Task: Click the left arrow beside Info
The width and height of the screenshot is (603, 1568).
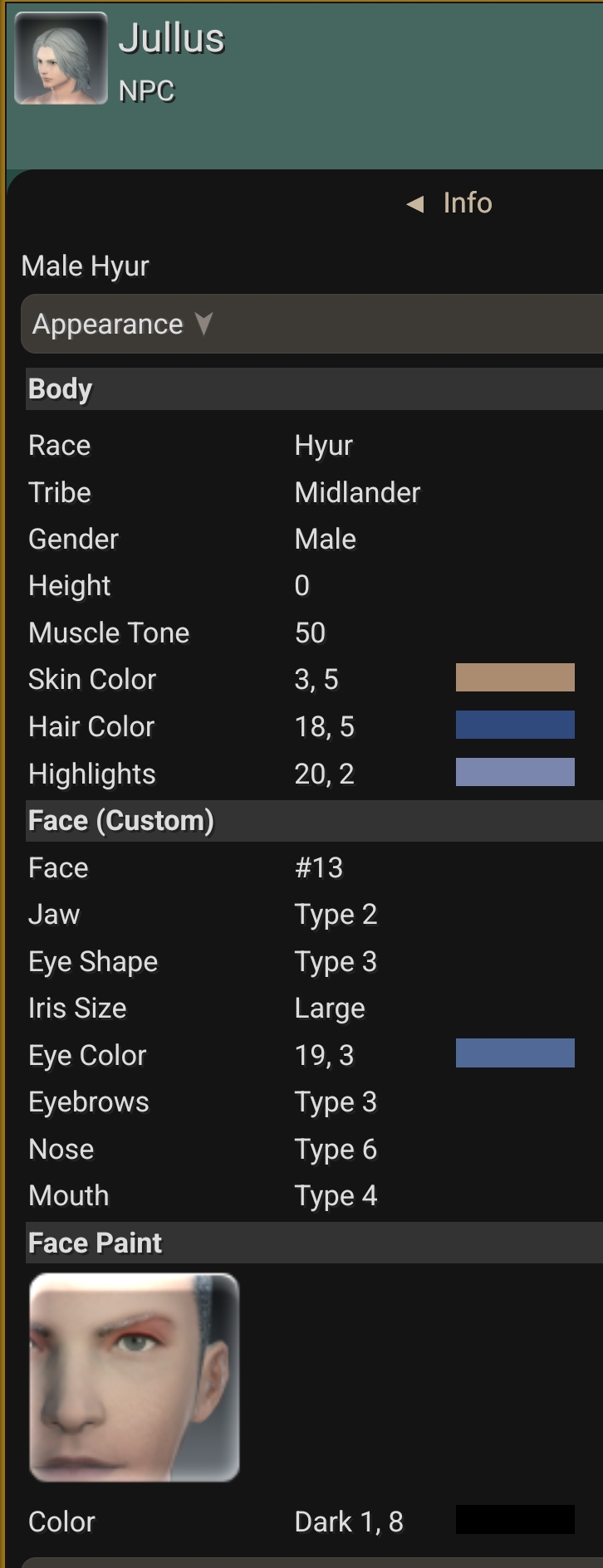Action: coord(415,203)
